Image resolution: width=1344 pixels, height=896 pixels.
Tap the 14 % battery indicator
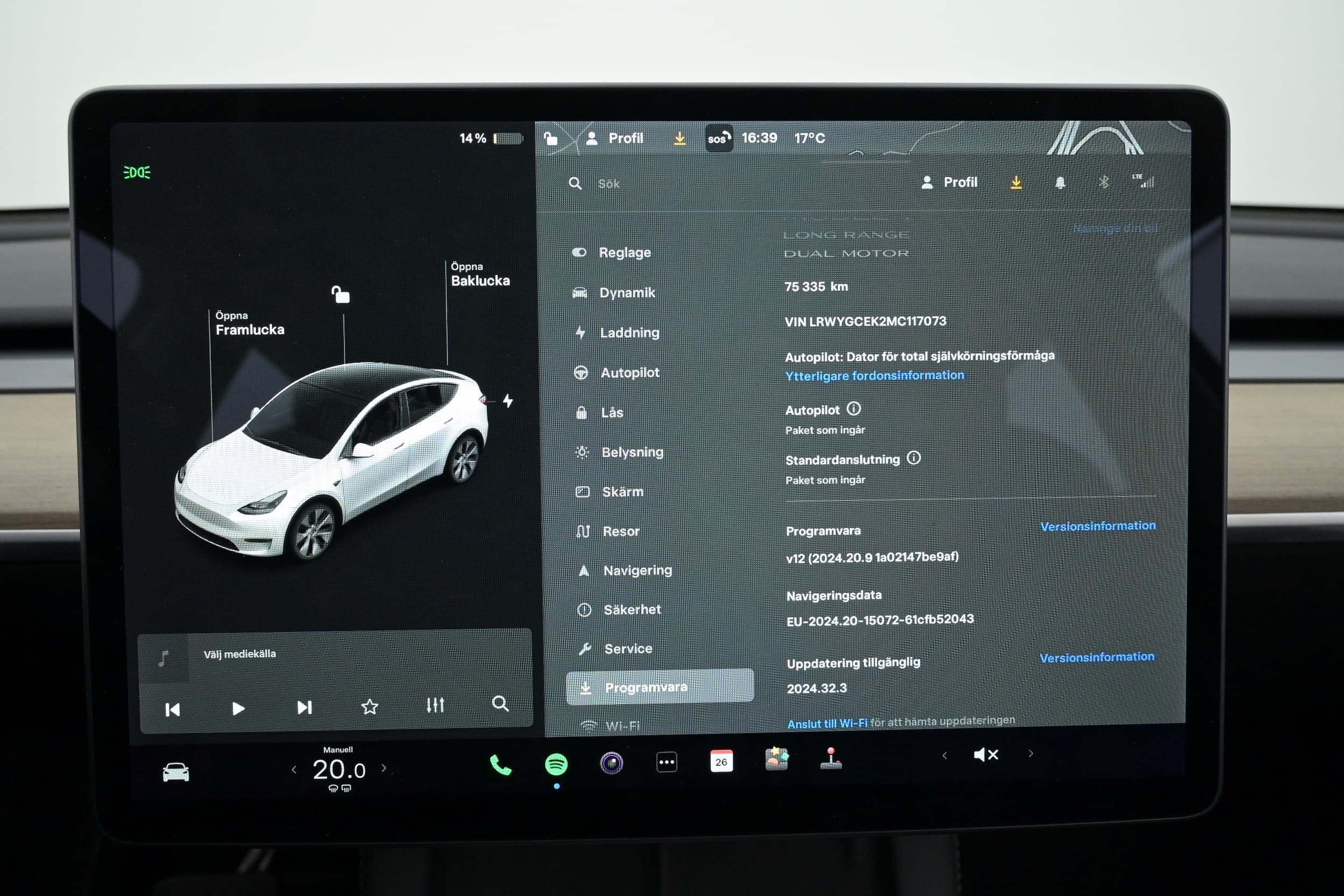(491, 138)
